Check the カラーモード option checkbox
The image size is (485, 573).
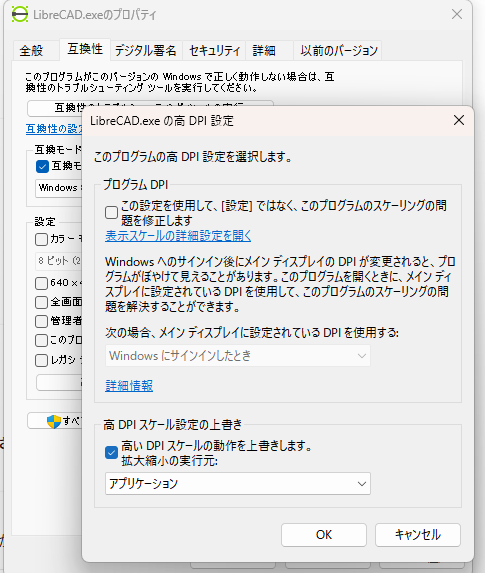41,239
